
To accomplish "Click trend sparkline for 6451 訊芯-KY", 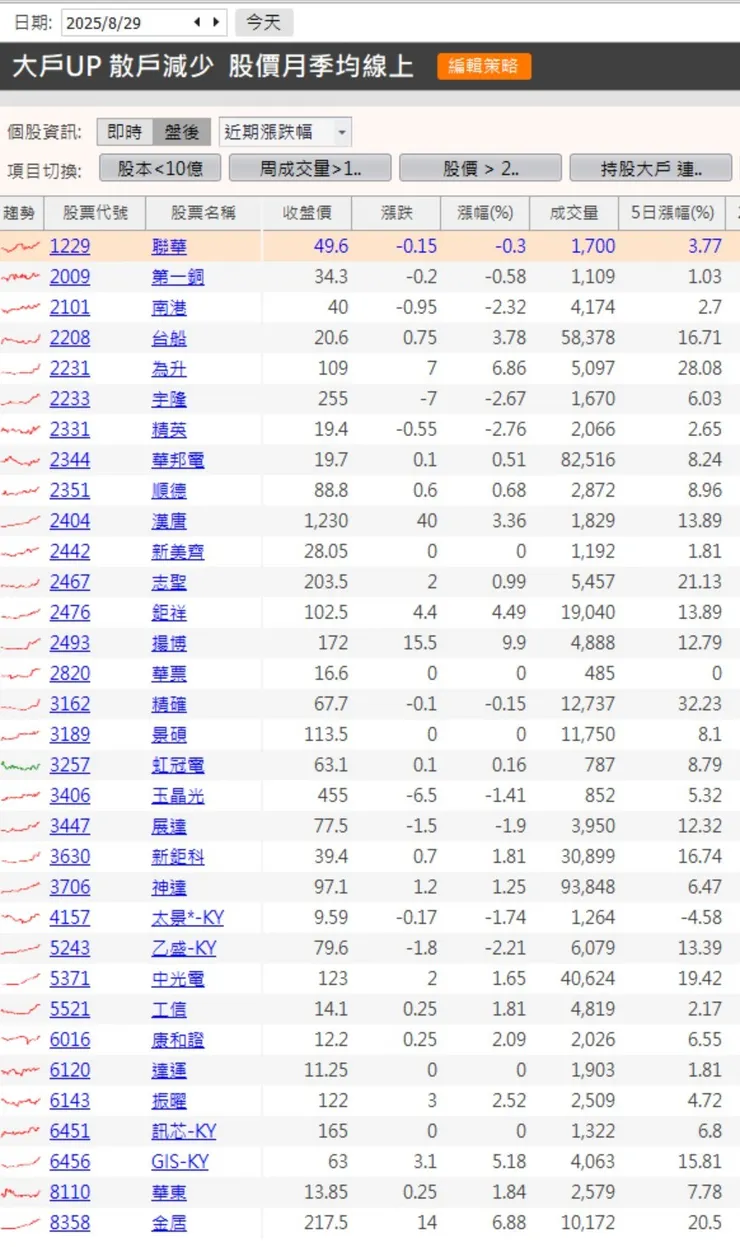I will pos(21,1131).
